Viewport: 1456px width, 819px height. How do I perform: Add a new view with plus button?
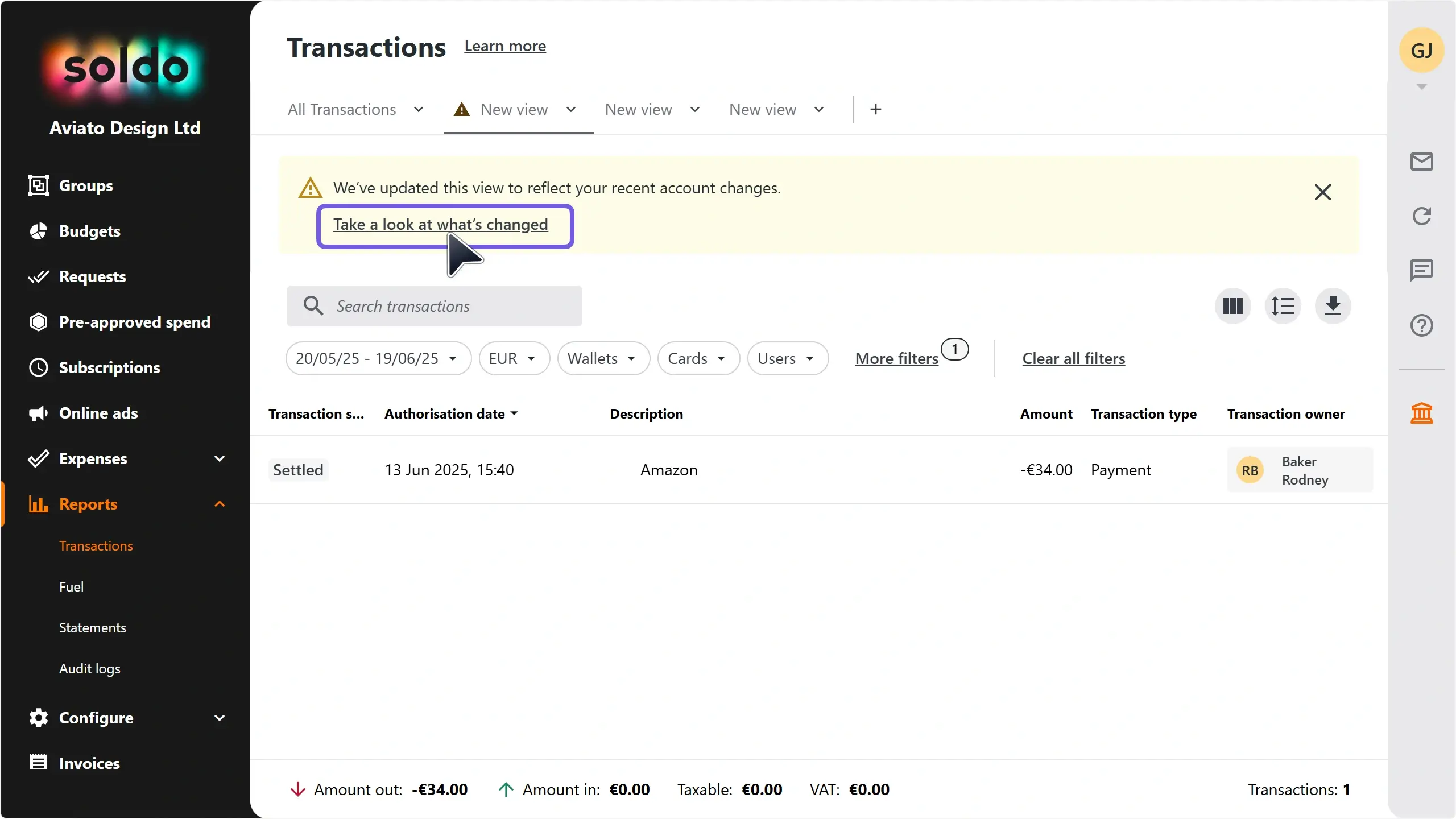(x=876, y=109)
